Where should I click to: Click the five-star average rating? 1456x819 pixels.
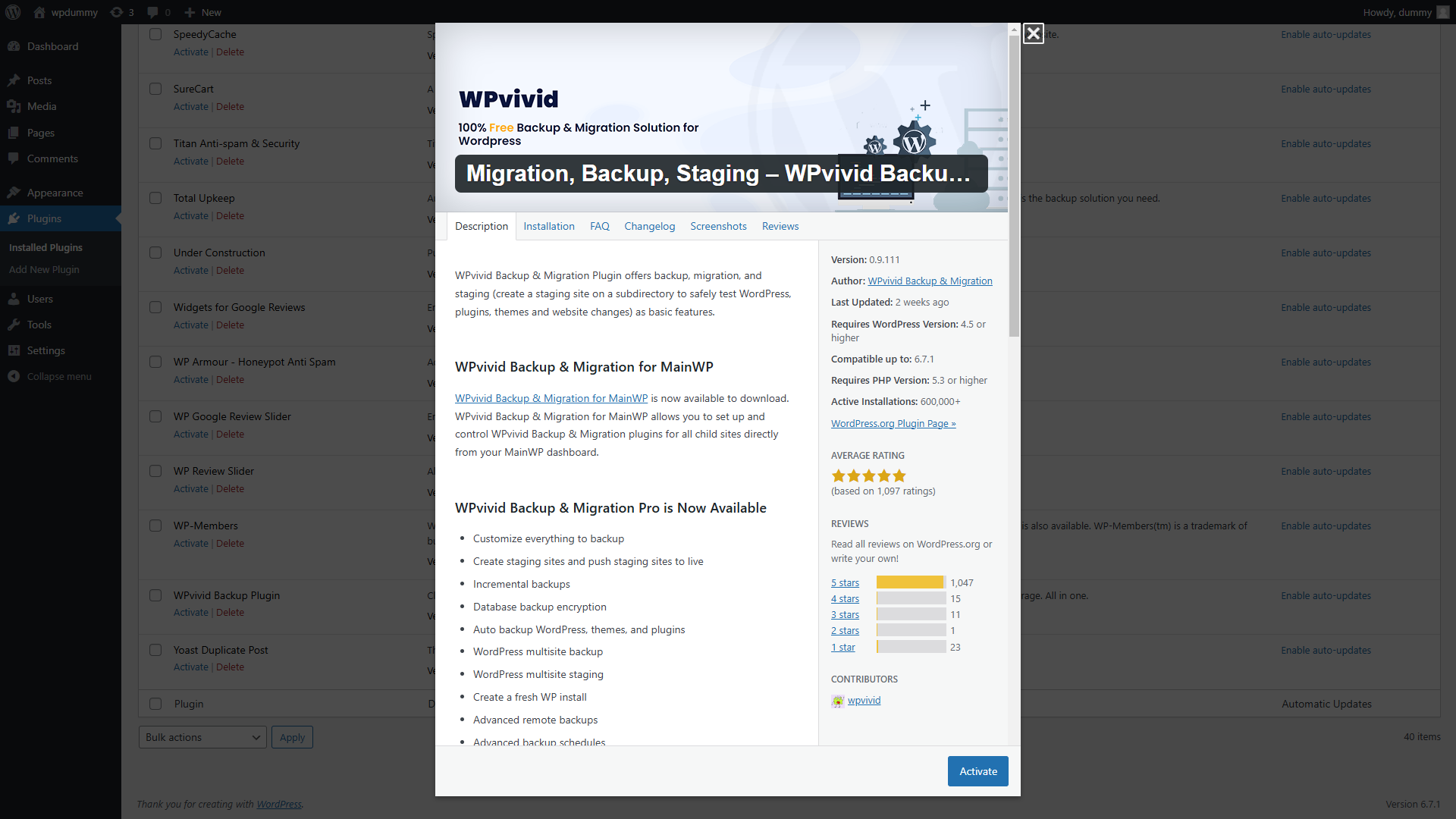868,476
